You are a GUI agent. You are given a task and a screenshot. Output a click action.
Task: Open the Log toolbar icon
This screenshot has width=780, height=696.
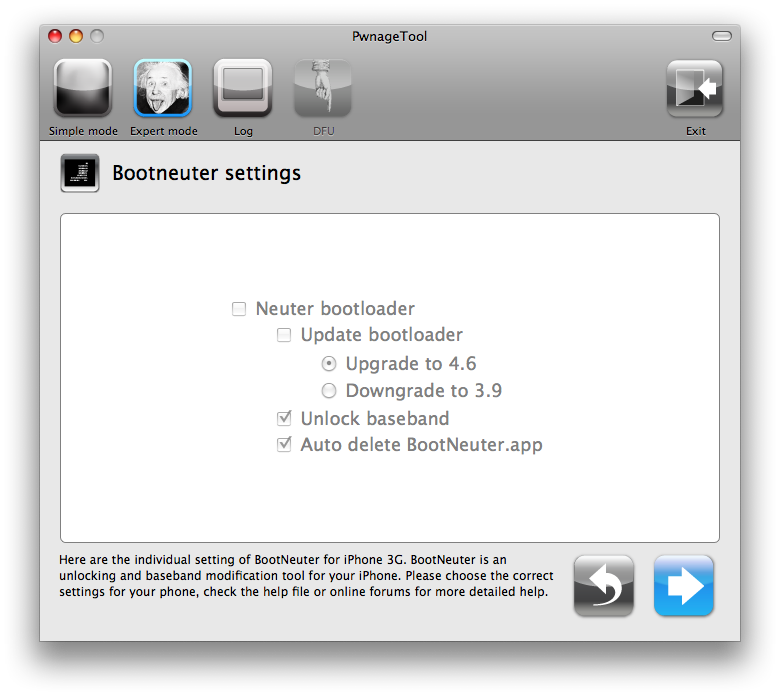[243, 88]
